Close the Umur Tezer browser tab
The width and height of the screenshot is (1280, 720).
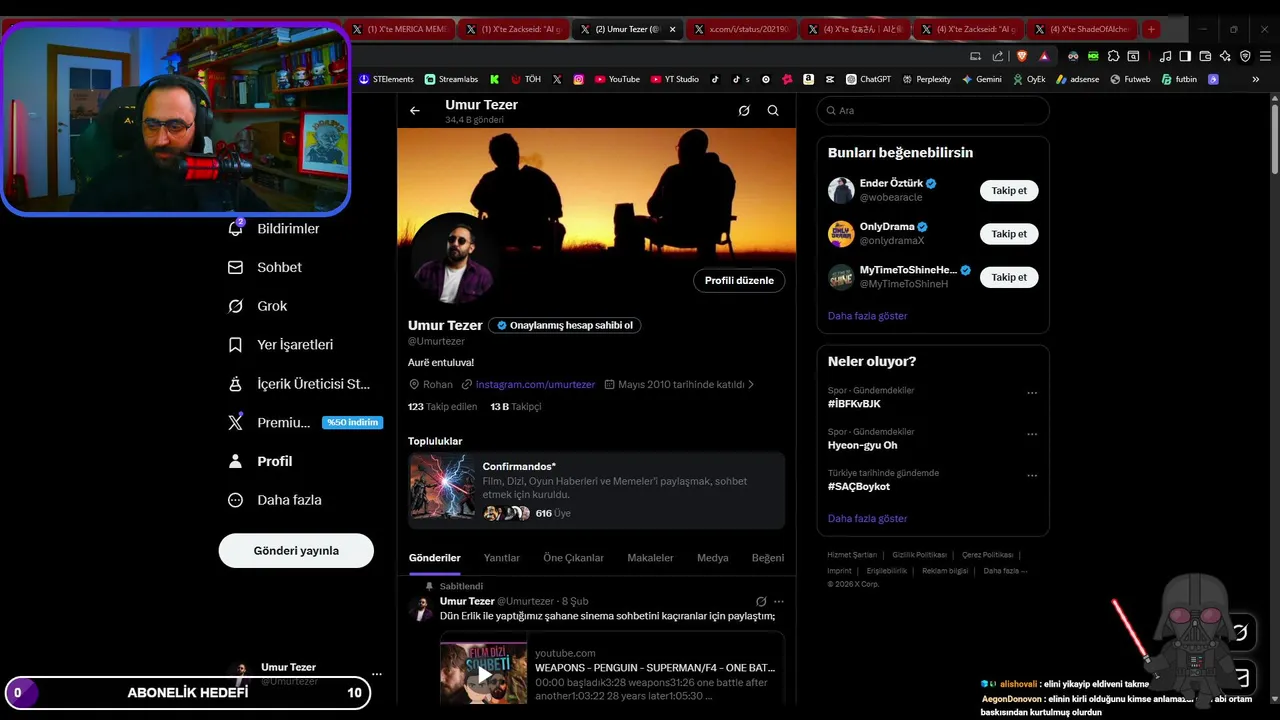coord(672,30)
